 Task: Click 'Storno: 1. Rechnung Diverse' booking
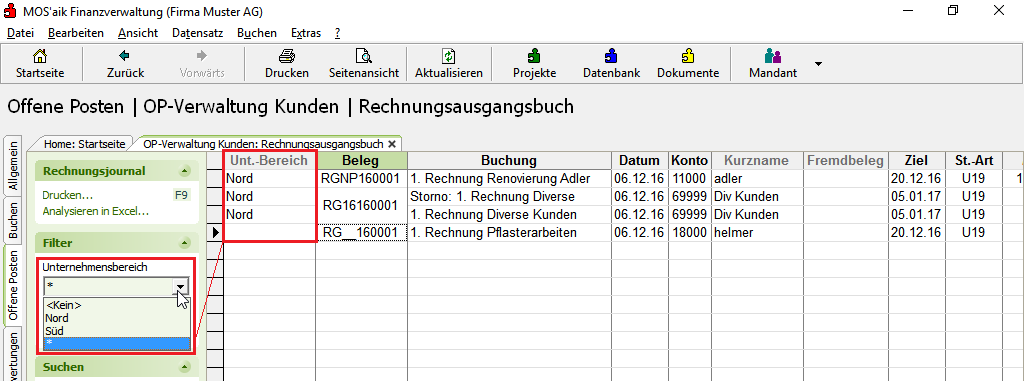coord(509,197)
